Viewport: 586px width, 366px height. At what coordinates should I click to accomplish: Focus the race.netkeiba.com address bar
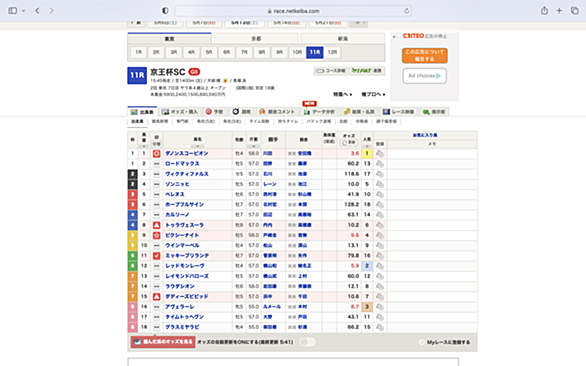[x=293, y=11]
